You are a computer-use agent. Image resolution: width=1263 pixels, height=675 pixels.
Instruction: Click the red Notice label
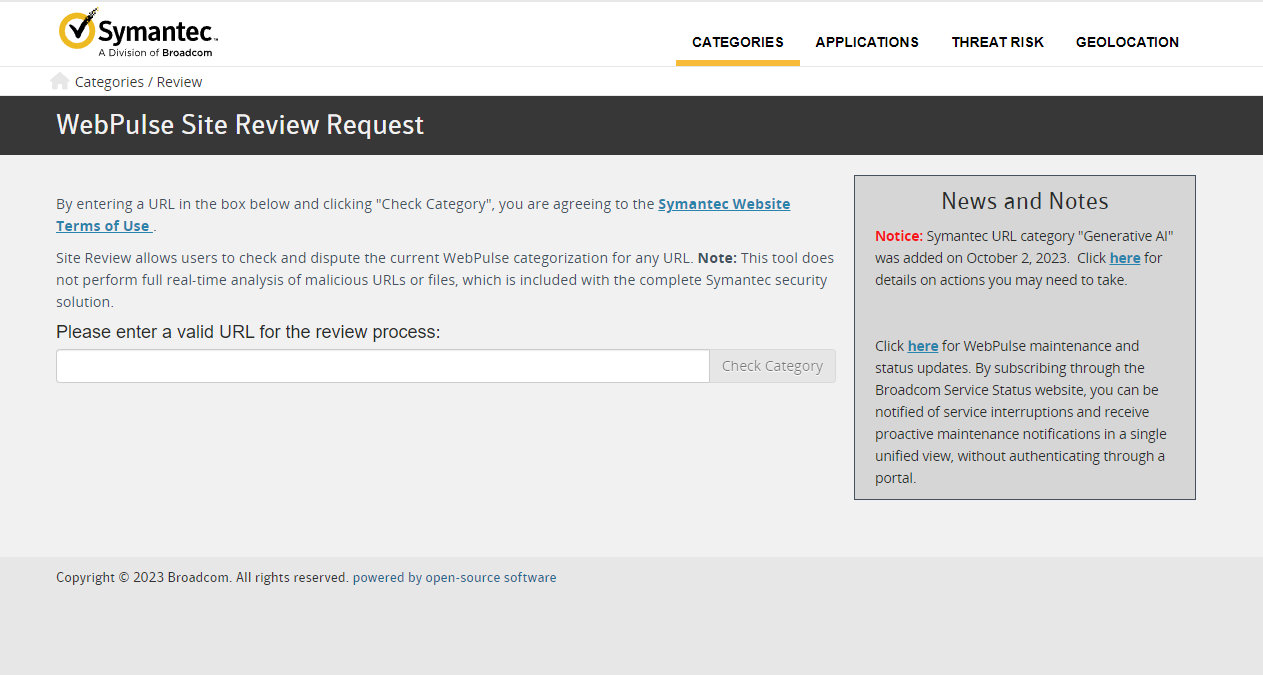899,235
